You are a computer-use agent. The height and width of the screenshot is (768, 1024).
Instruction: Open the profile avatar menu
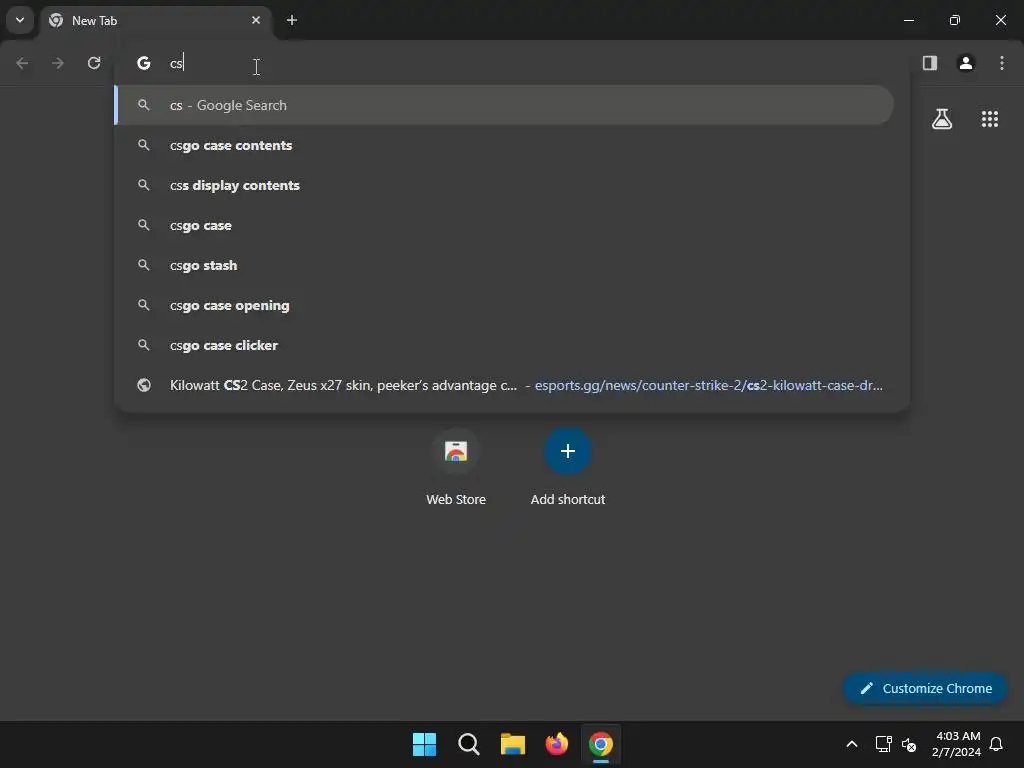[x=966, y=63]
